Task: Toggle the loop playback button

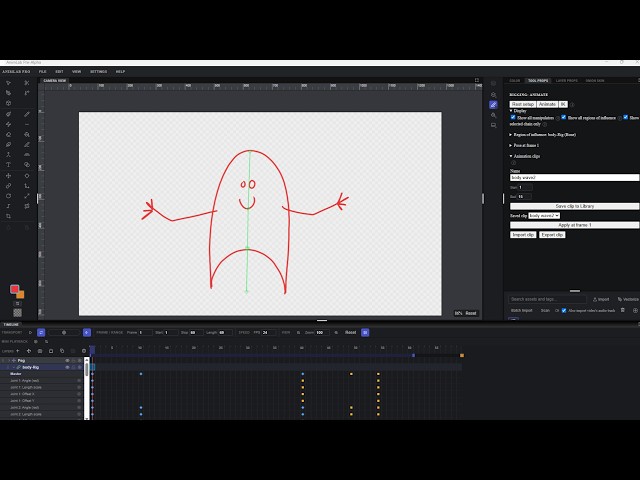Action: point(41,333)
